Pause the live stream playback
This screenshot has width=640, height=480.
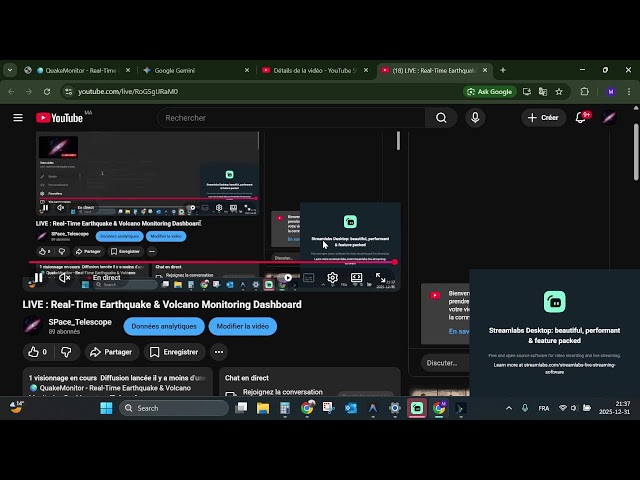(x=39, y=278)
